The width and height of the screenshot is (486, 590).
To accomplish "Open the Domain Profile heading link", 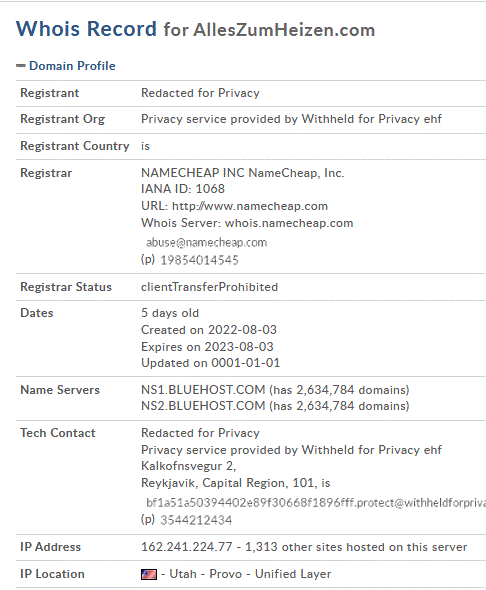I will (72, 66).
